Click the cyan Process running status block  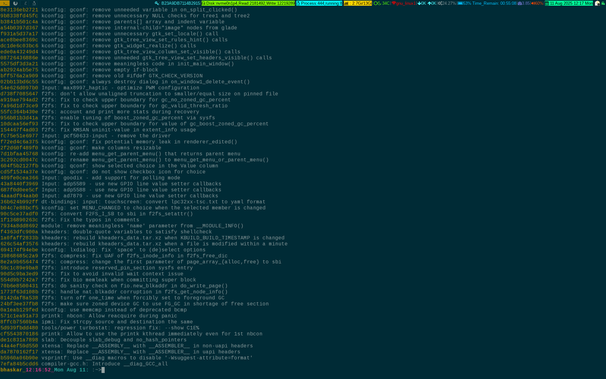319,3
